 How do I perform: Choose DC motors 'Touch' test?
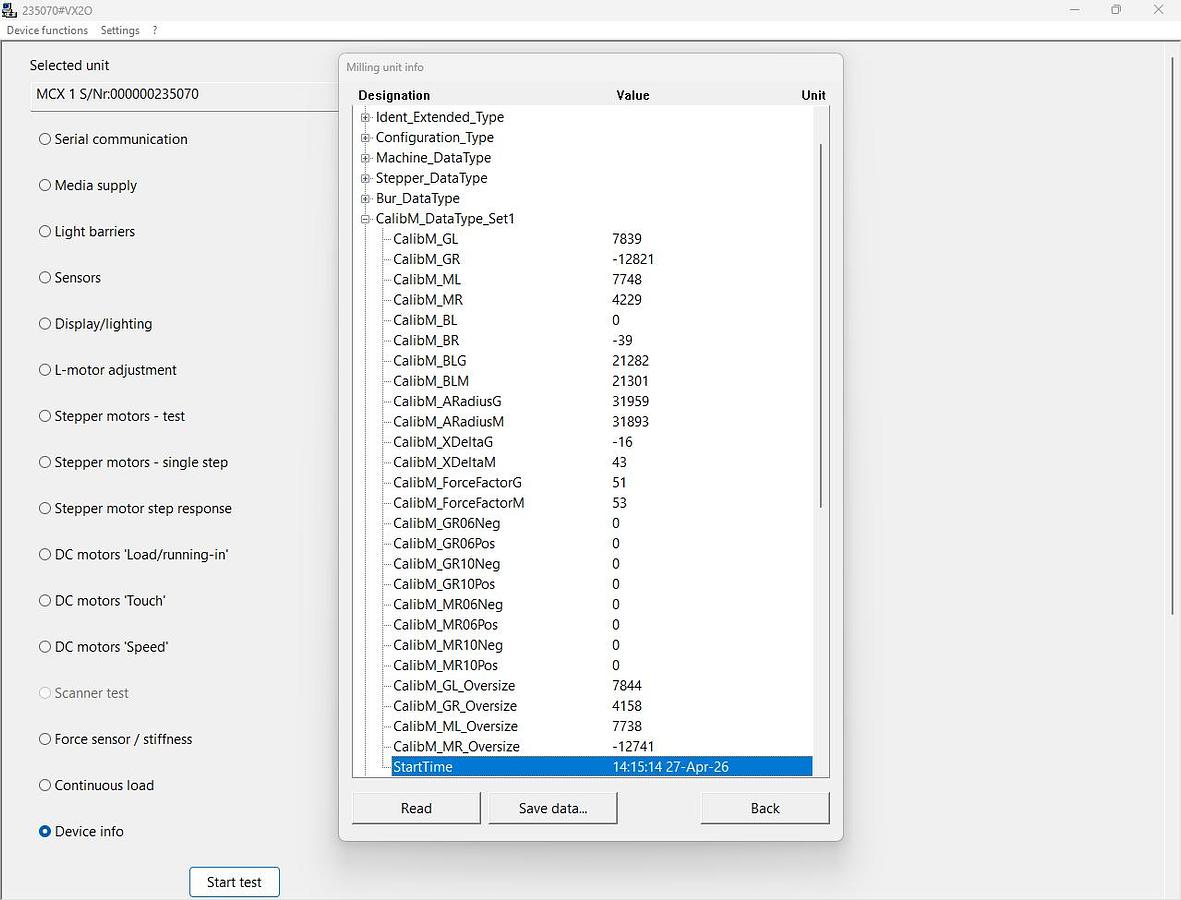(45, 601)
